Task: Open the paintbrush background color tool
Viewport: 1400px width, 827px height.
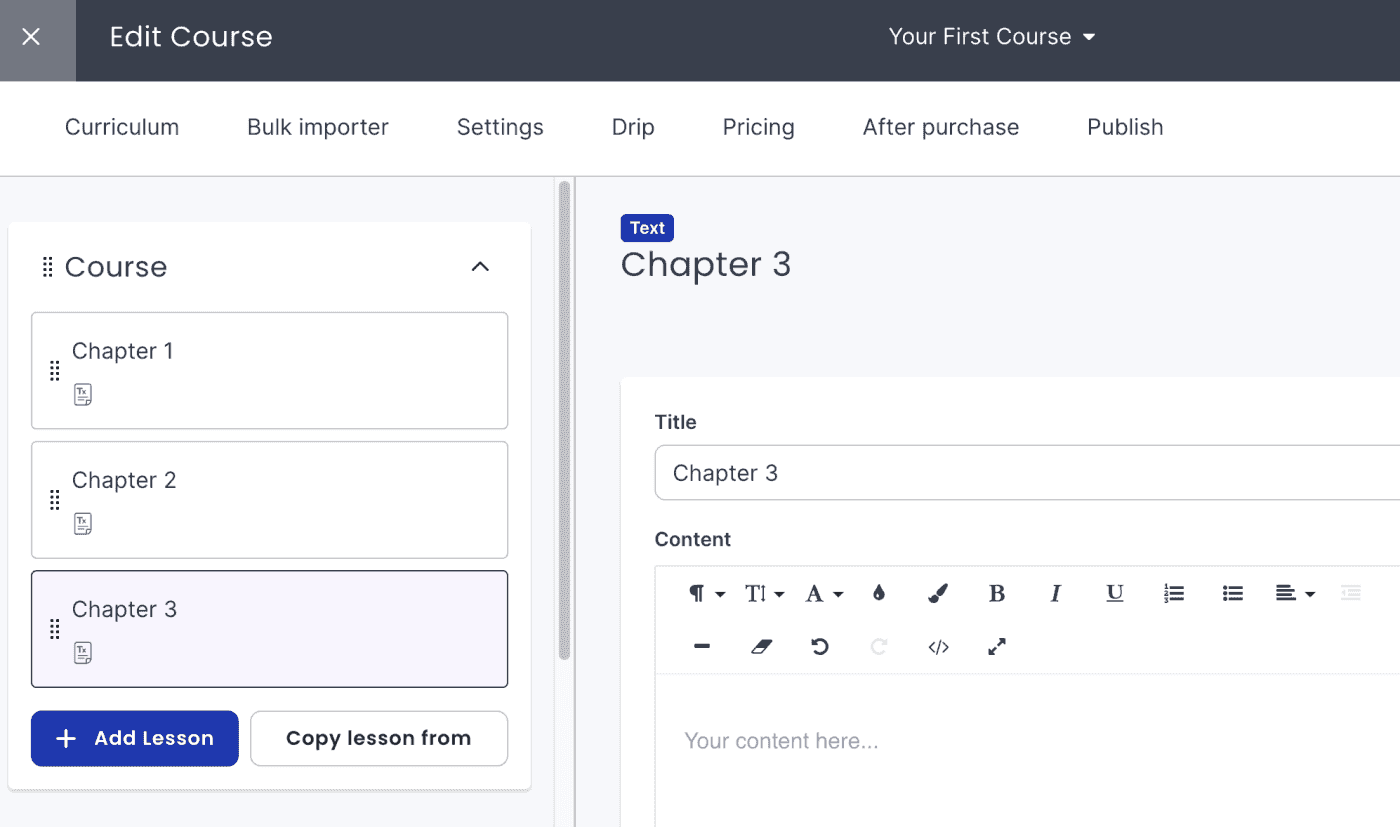Action: (x=937, y=594)
